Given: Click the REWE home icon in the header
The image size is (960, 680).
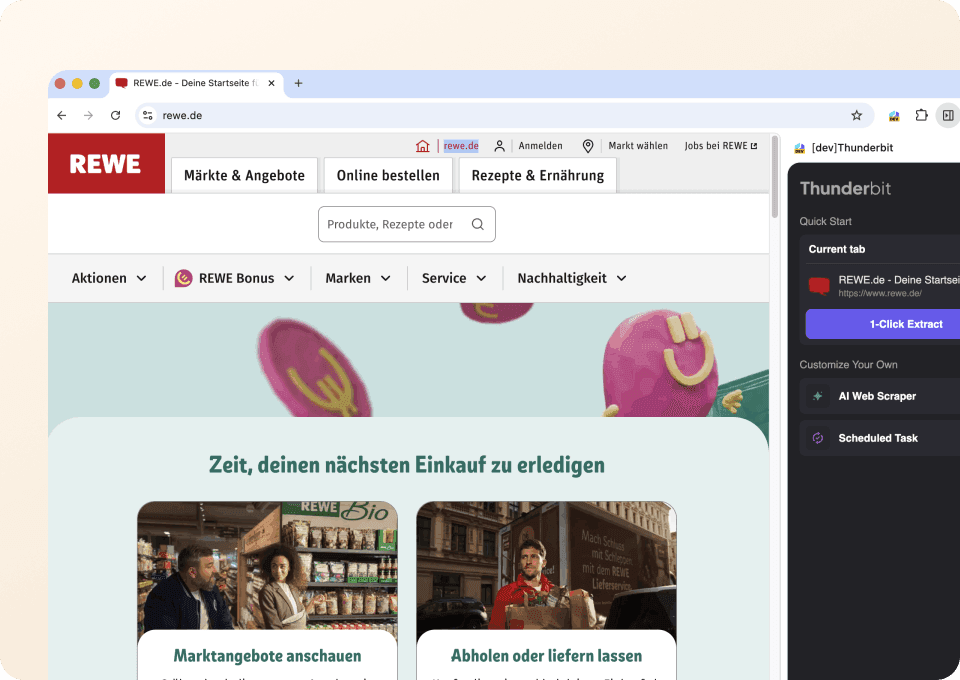Looking at the screenshot, I should coord(422,145).
